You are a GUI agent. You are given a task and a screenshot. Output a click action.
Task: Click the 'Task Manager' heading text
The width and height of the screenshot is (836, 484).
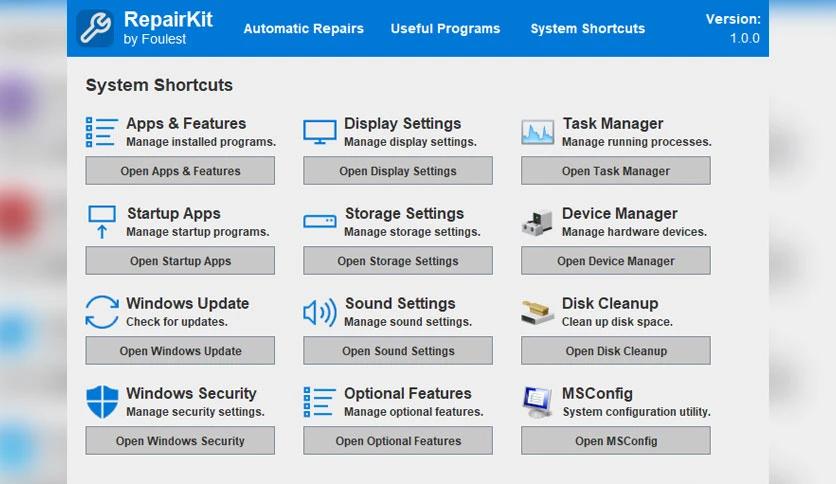(613, 124)
